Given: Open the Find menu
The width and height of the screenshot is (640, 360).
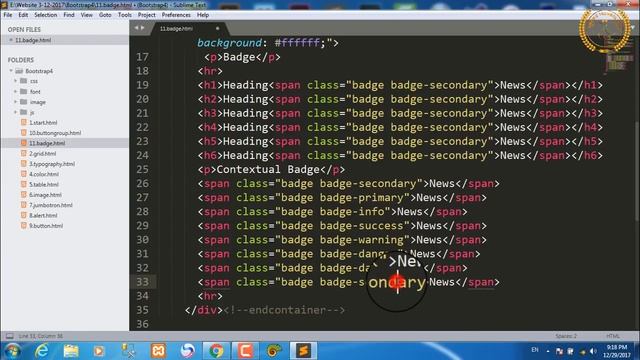Looking at the screenshot, I should tap(69, 15).
